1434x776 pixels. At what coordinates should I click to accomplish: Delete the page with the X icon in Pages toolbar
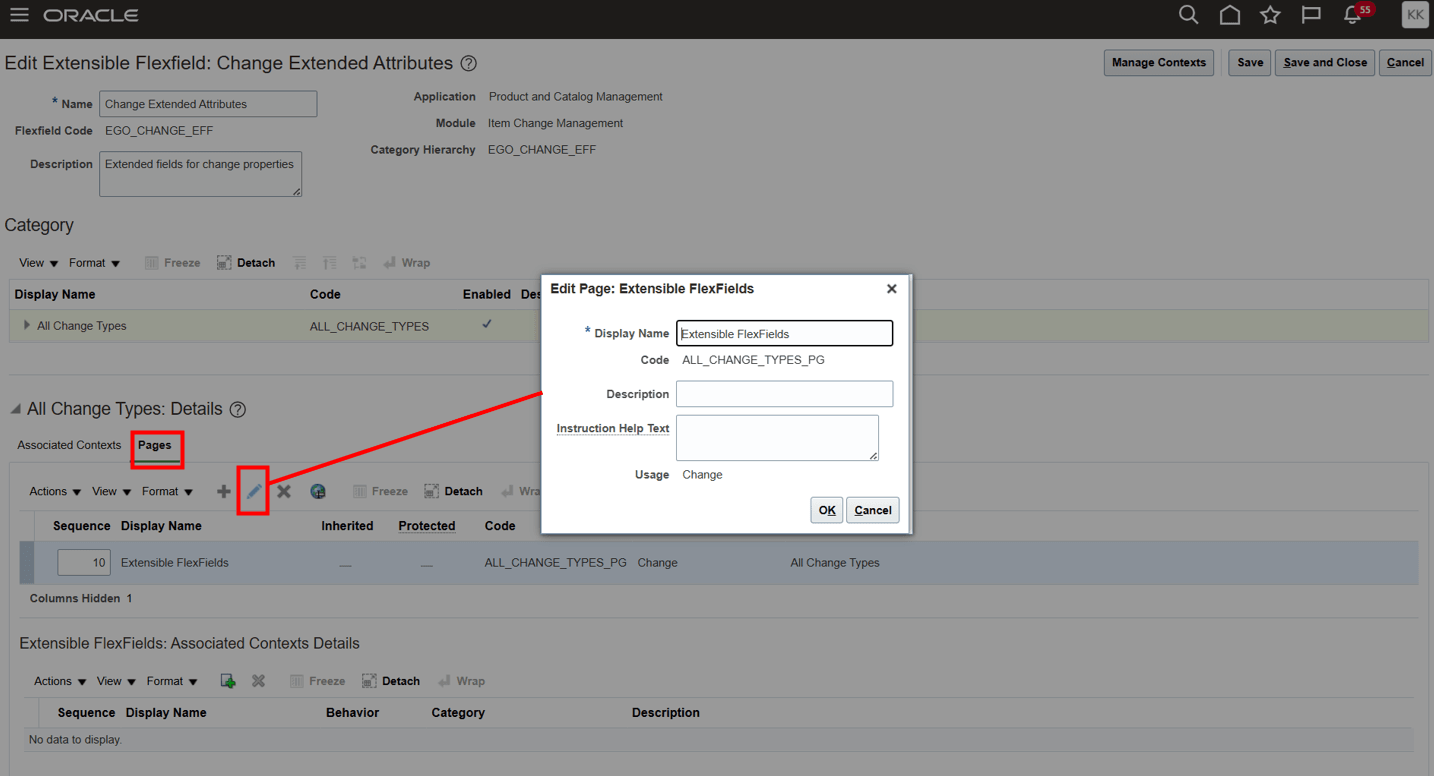(284, 491)
